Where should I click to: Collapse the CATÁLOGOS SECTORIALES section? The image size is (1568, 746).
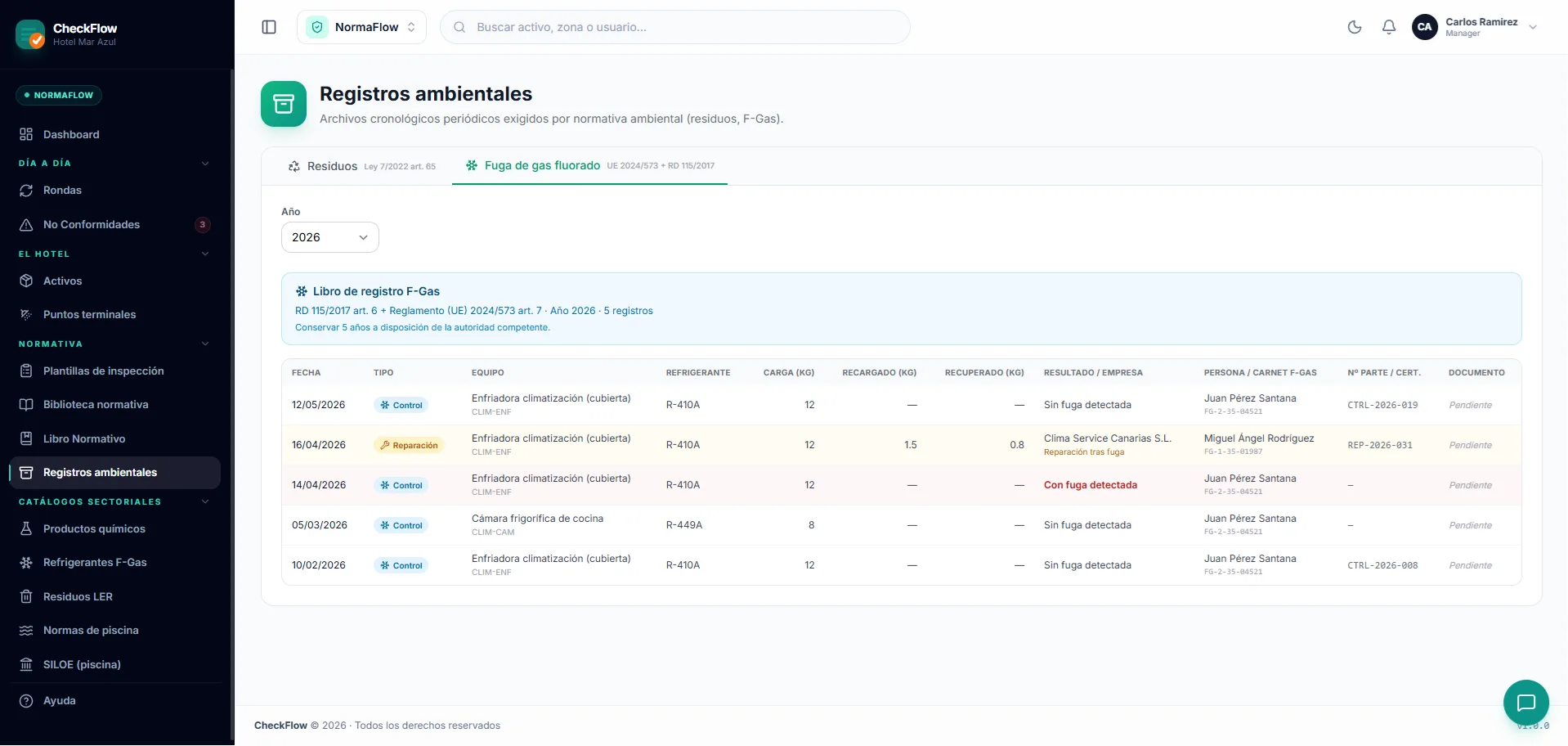click(205, 501)
